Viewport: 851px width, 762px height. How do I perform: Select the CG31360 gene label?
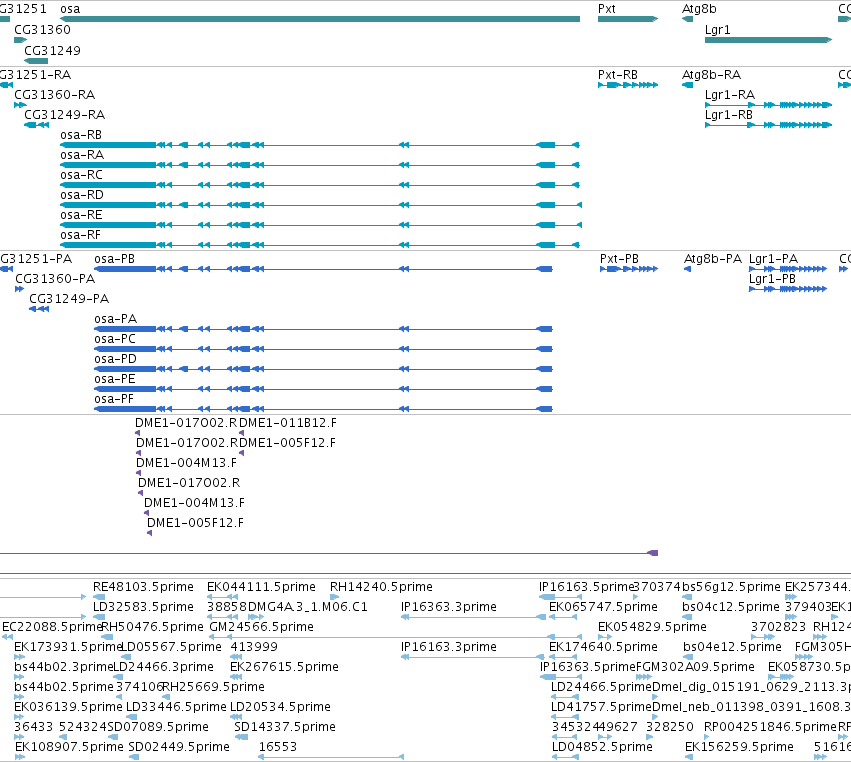click(x=42, y=30)
